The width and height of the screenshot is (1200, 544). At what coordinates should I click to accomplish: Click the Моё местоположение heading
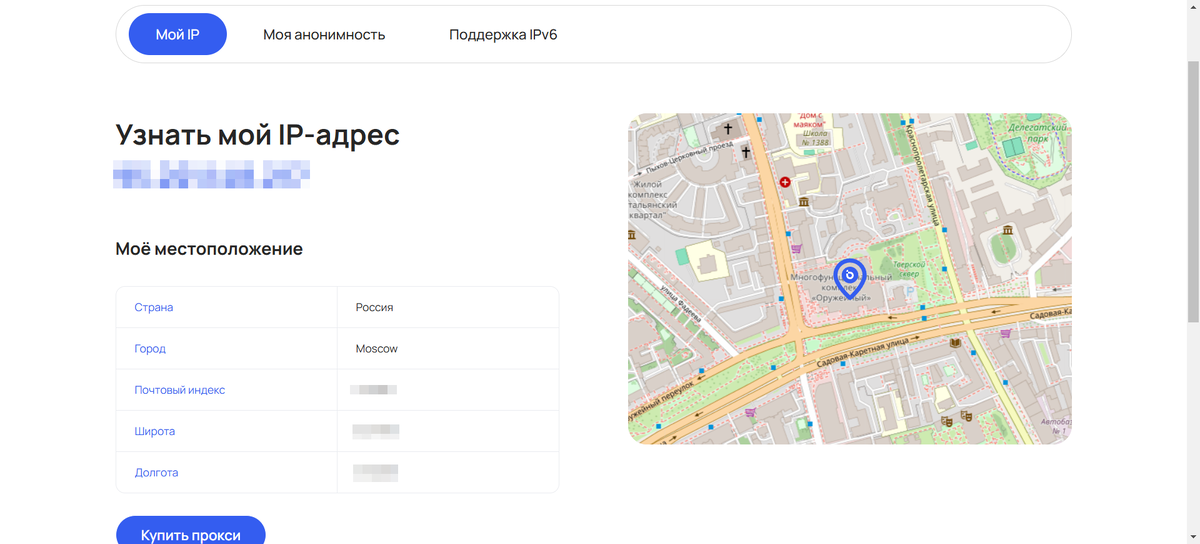click(209, 248)
